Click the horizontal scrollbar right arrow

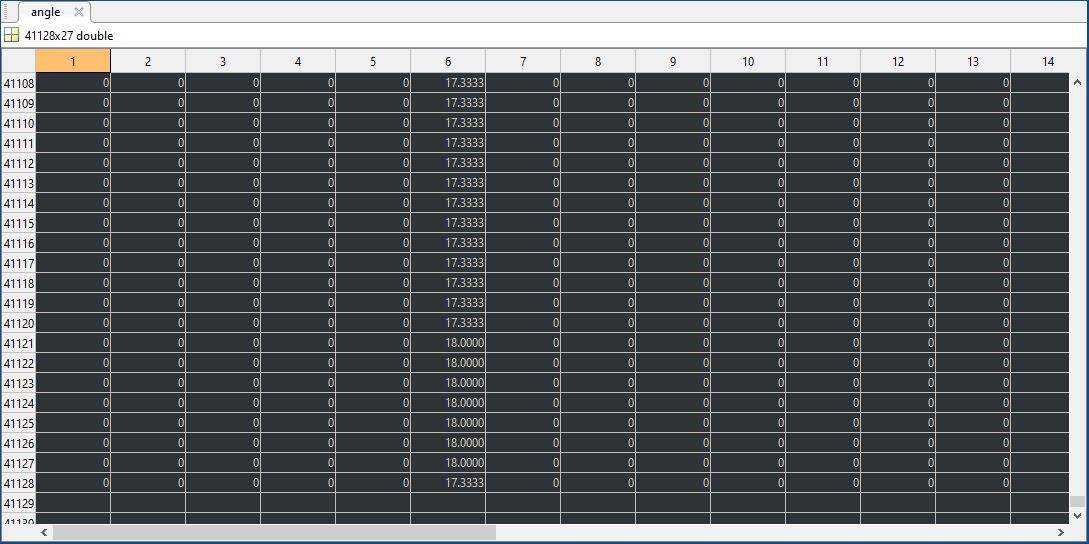click(x=1060, y=533)
